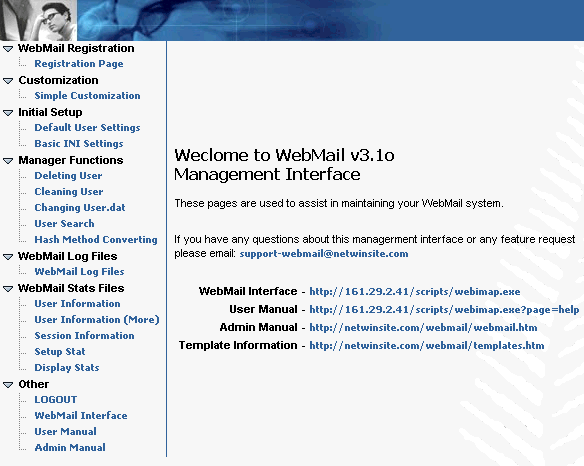The width and height of the screenshot is (584, 466).
Task: Open Simple Customization in sidebar
Action: 87,96
